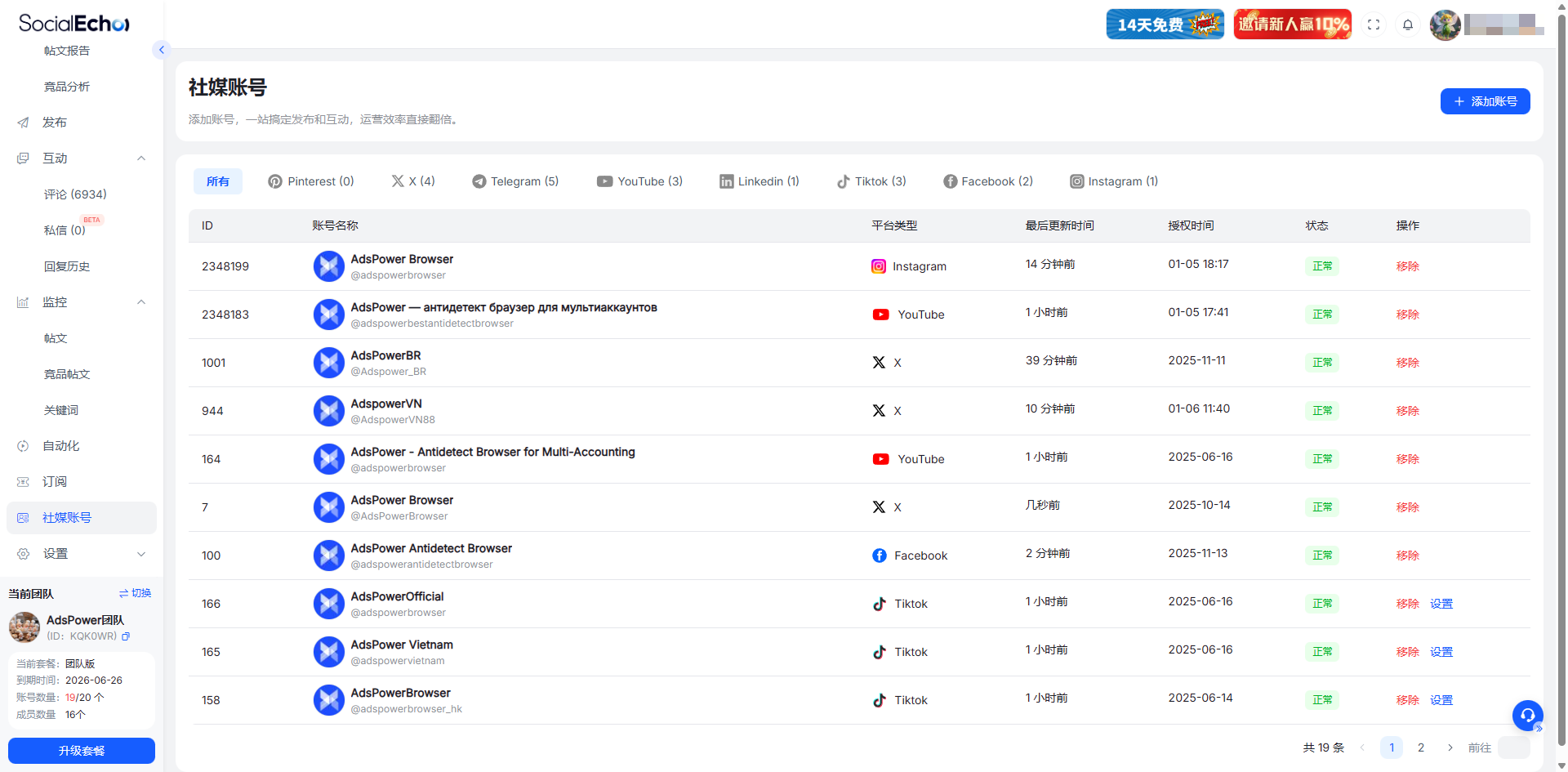The height and width of the screenshot is (772, 1568).
Task: Toggle fullscreen mode icon
Action: pyautogui.click(x=1374, y=25)
